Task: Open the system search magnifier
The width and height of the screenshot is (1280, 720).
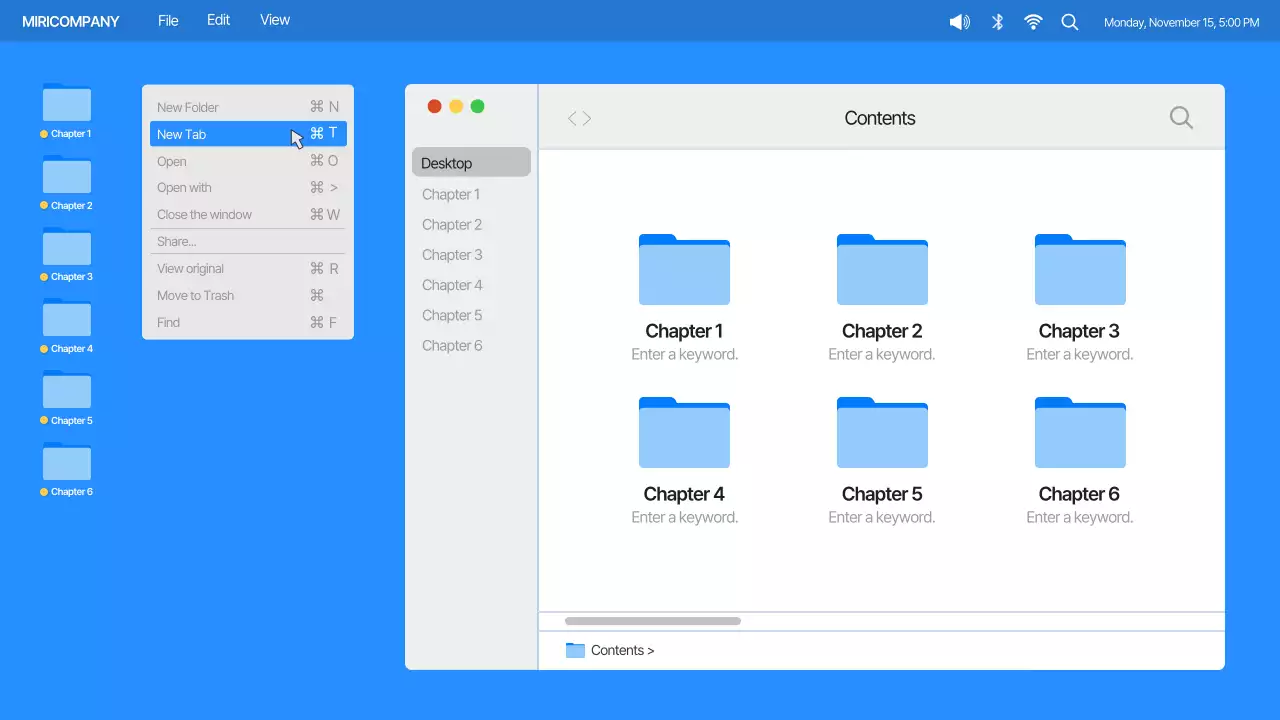Action: [x=1070, y=21]
